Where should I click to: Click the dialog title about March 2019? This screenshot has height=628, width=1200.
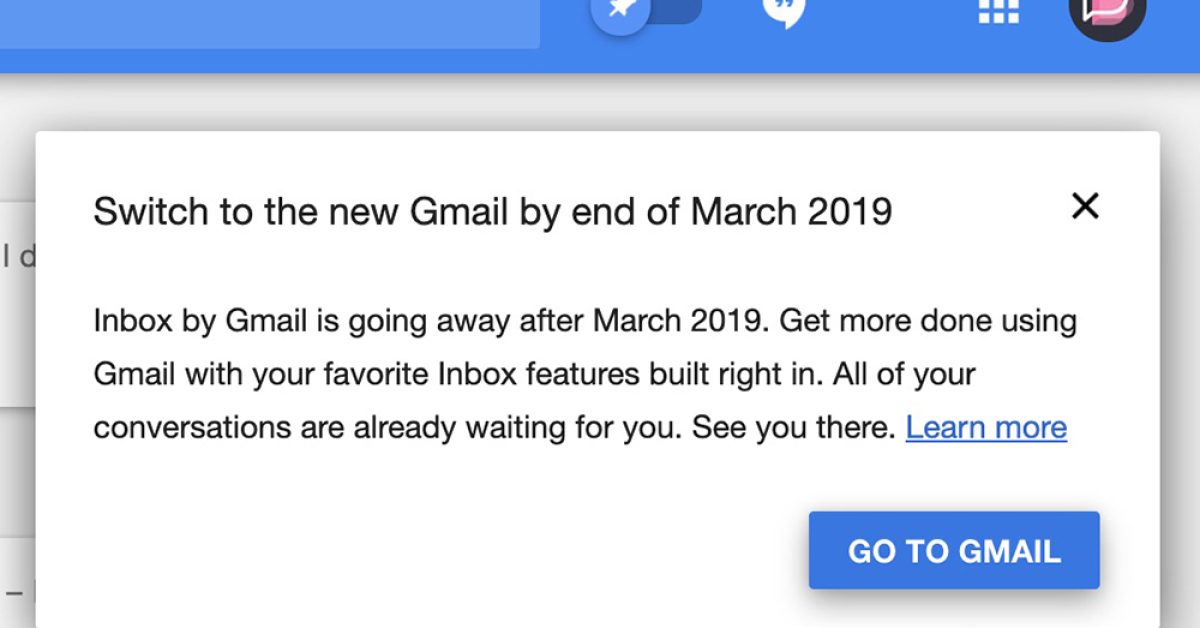[492, 212]
